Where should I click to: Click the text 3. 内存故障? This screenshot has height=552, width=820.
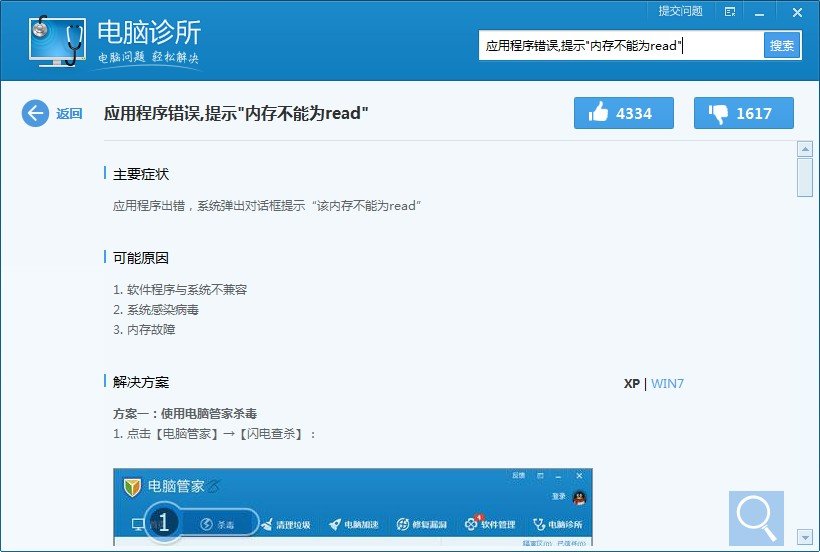[x=144, y=329]
